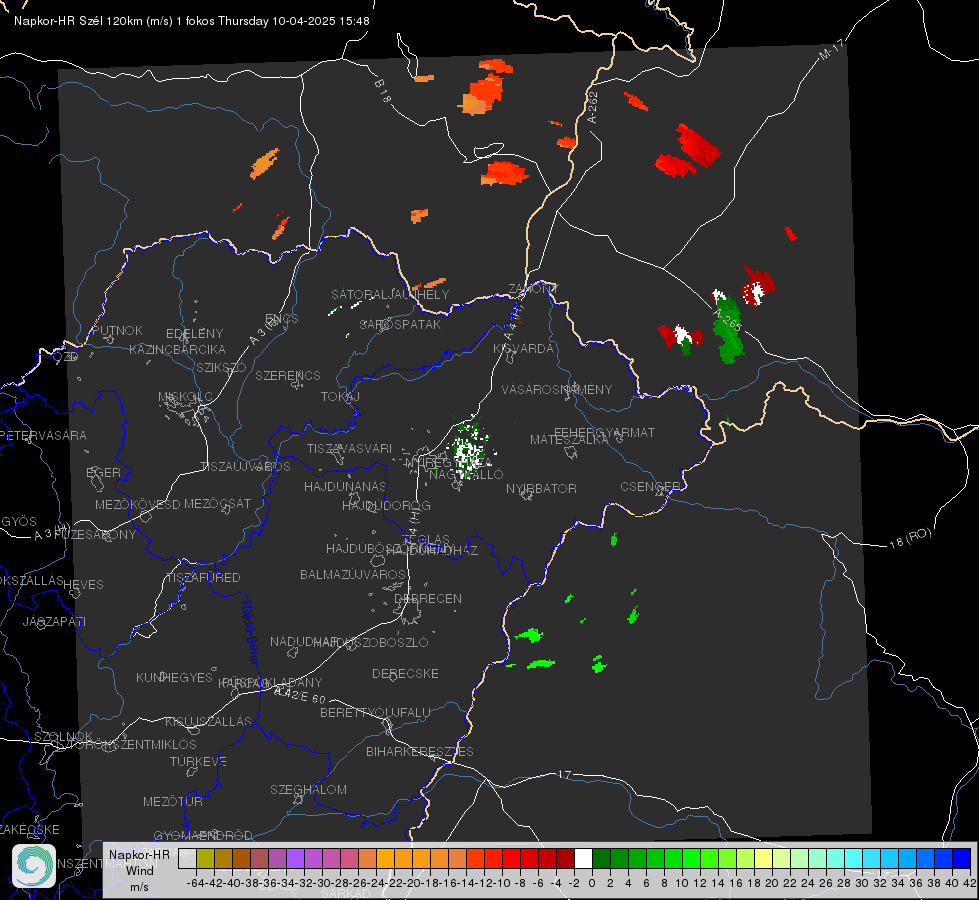Viewport: 979px width, 900px height.
Task: Click the PÉTERVÁSÁRA label
Action: 44,435
